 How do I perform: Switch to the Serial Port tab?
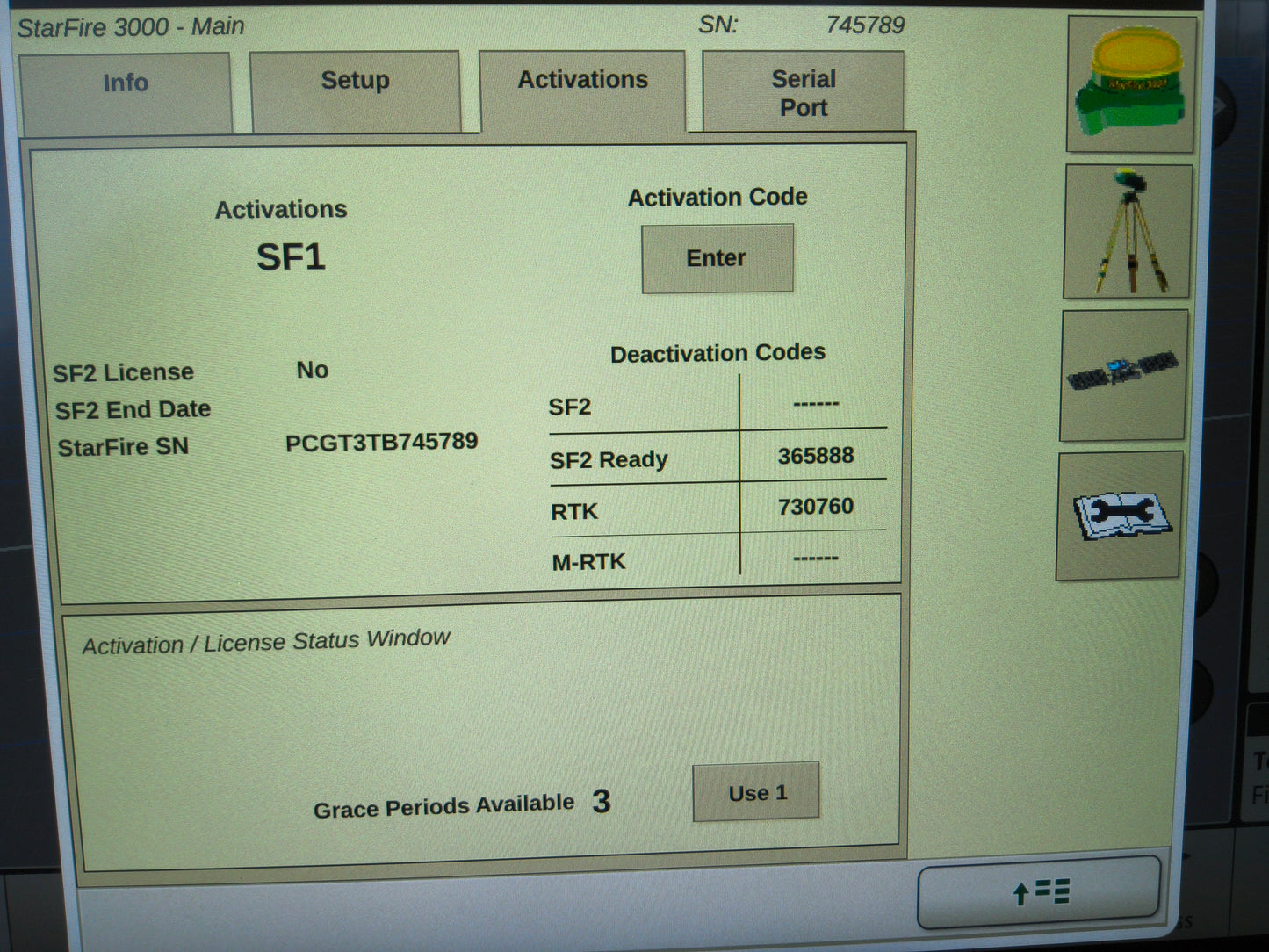[x=804, y=92]
